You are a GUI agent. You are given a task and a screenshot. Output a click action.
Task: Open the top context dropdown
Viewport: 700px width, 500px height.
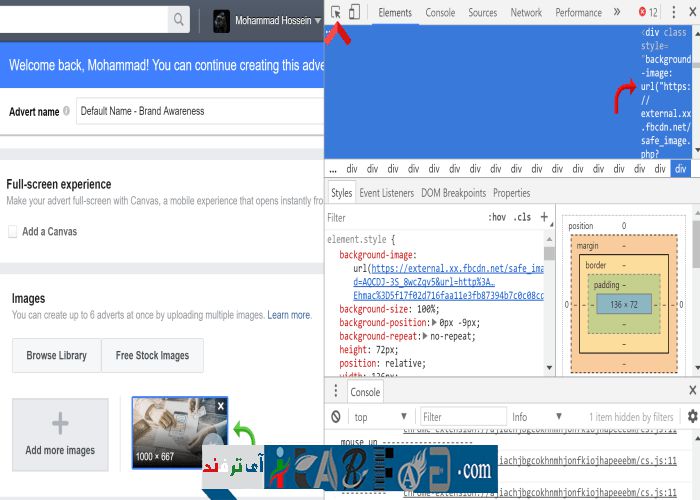[x=380, y=417]
